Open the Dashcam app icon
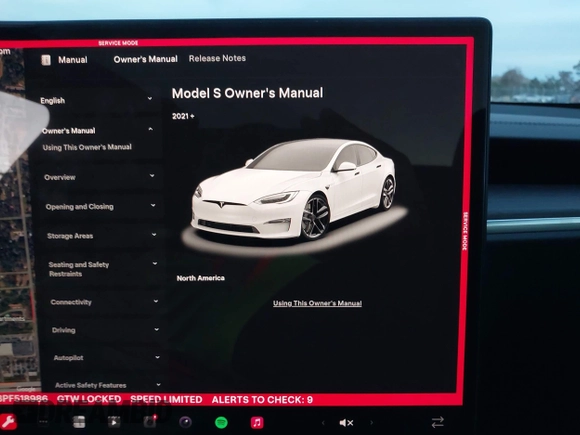Screen dimensions: 580x435 150,421
